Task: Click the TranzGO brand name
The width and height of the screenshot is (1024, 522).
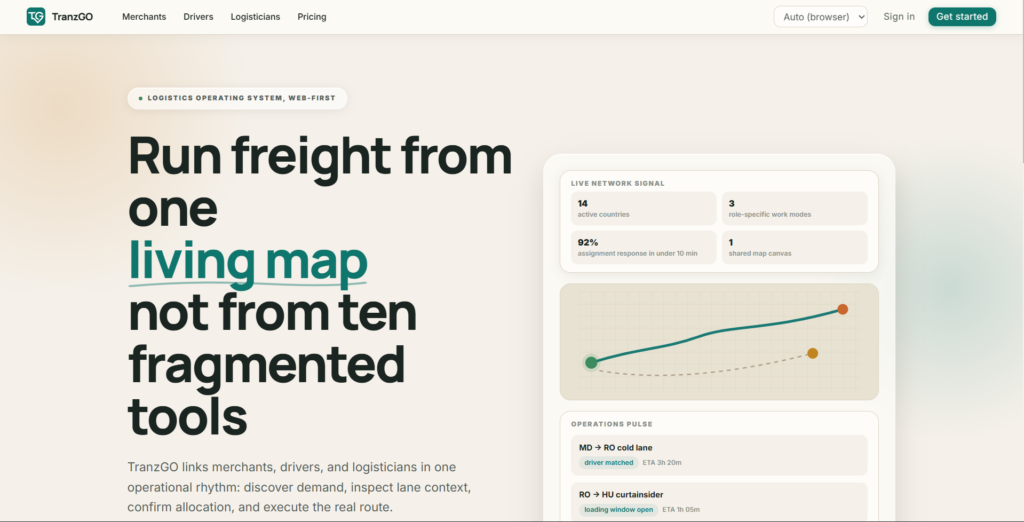Action: [x=72, y=17]
